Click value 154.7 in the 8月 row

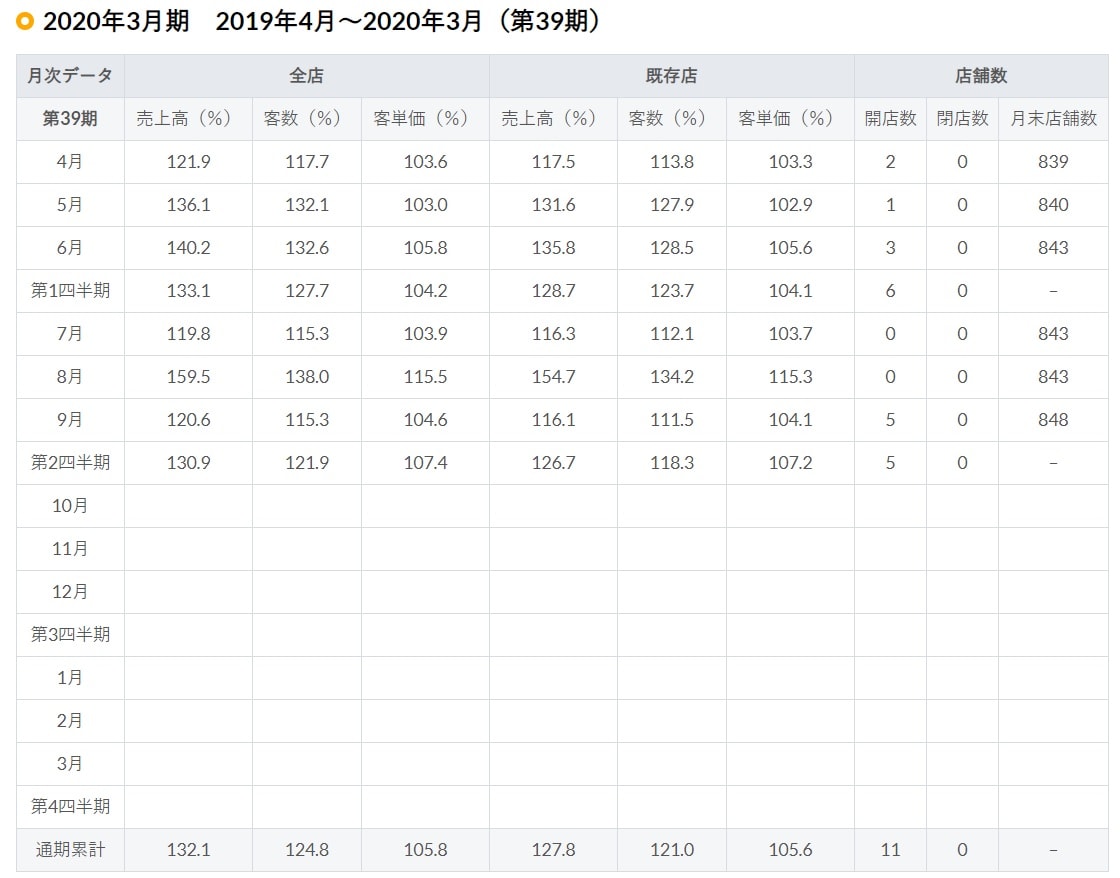point(554,376)
